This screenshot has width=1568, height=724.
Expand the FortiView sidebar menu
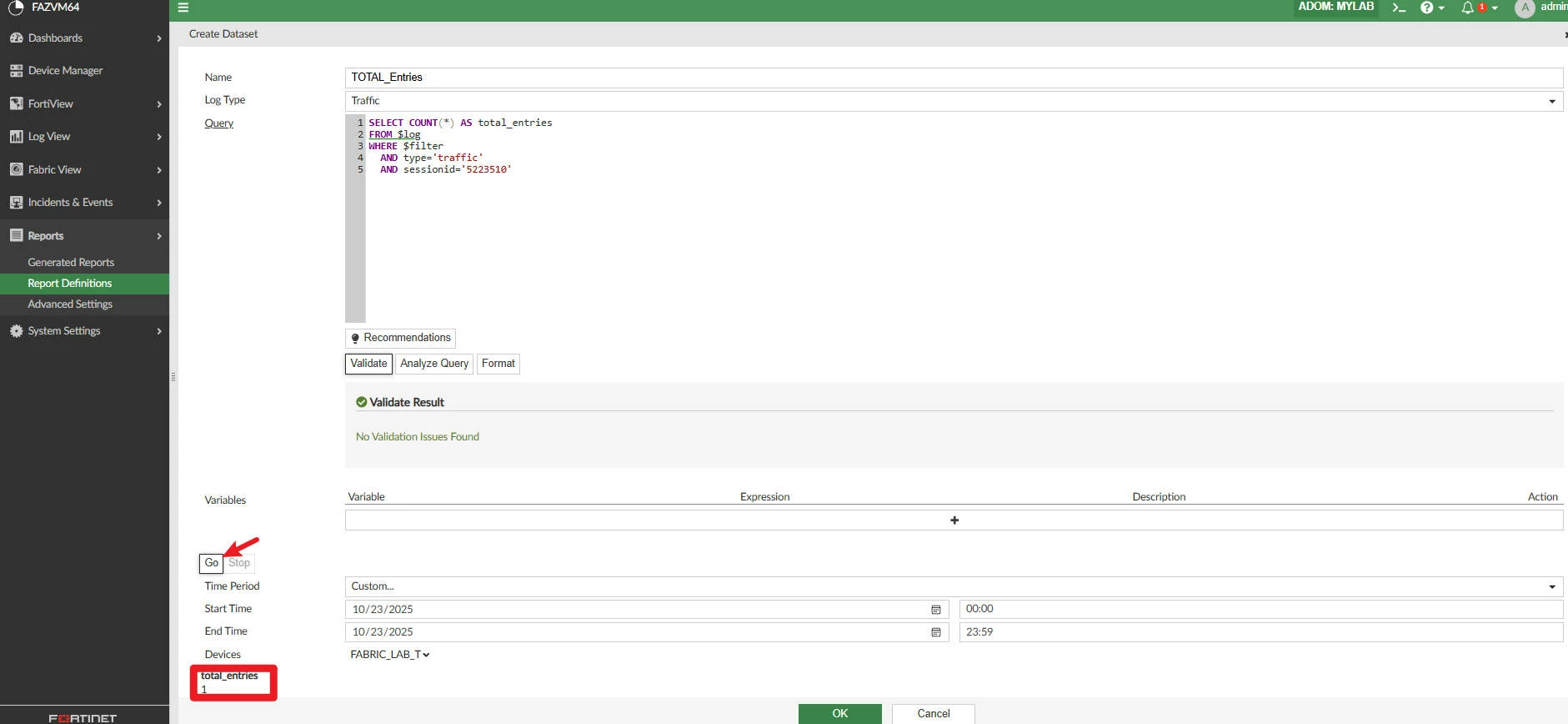click(x=84, y=104)
